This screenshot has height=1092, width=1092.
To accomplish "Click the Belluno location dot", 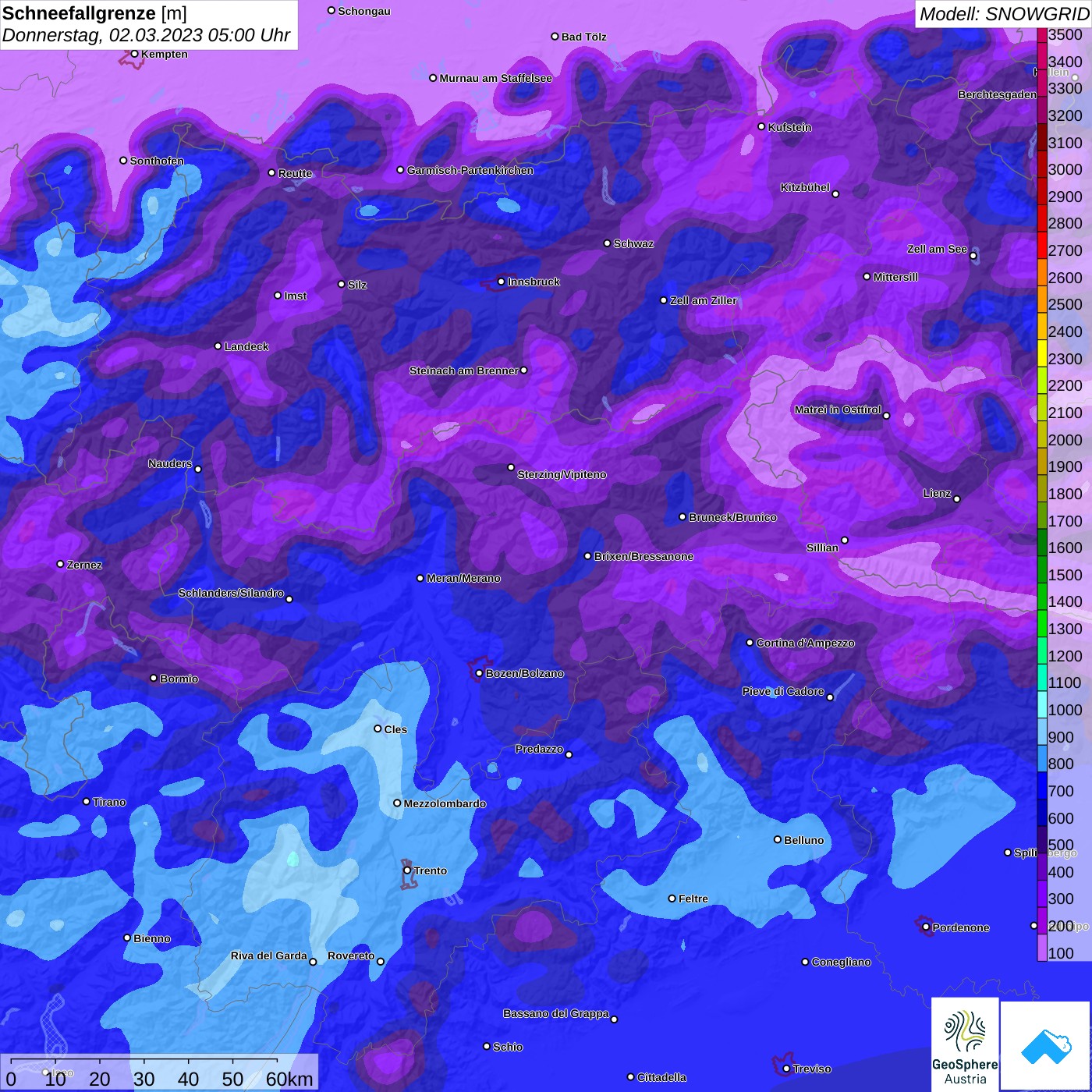I will point(778,839).
